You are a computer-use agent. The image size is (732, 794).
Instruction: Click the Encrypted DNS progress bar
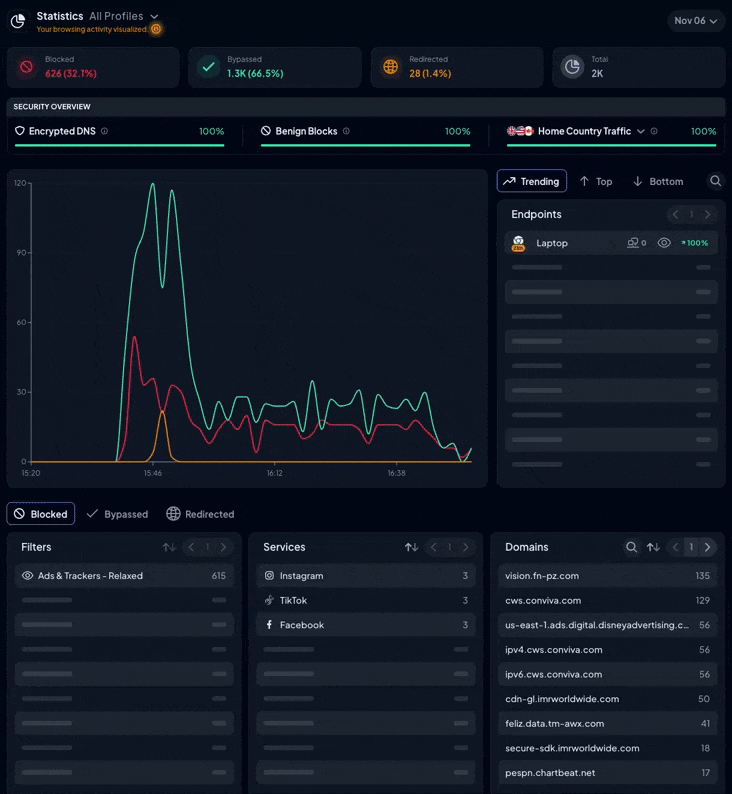click(120, 145)
